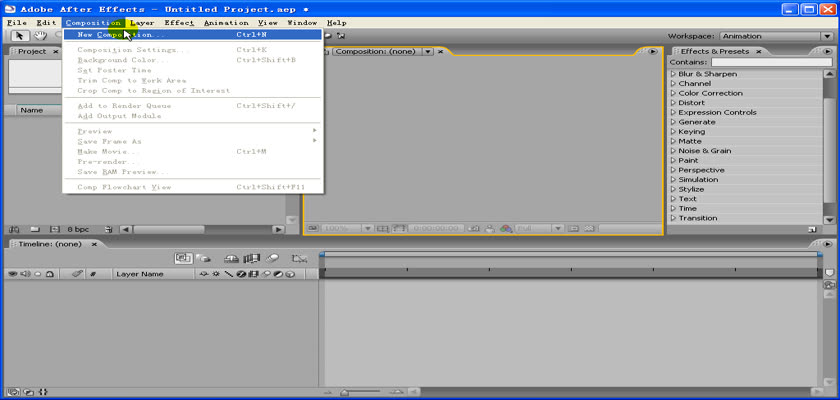Click the Collapse Transformations star column icon
Viewport: 840px width, 400px height.
tap(216, 274)
